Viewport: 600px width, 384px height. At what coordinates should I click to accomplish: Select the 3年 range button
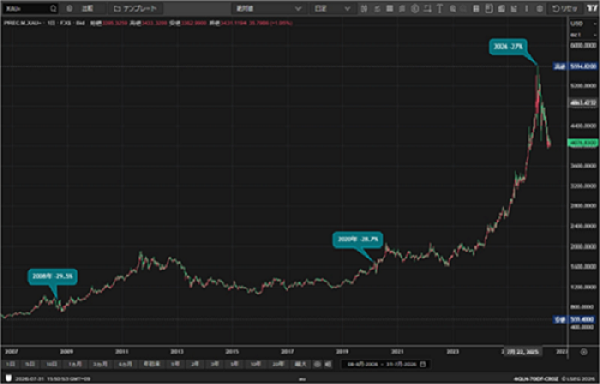point(215,364)
